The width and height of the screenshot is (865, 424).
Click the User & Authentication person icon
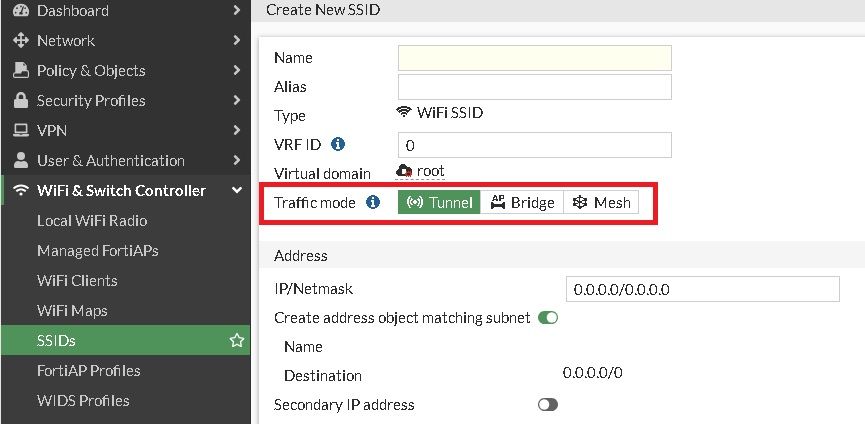point(20,161)
